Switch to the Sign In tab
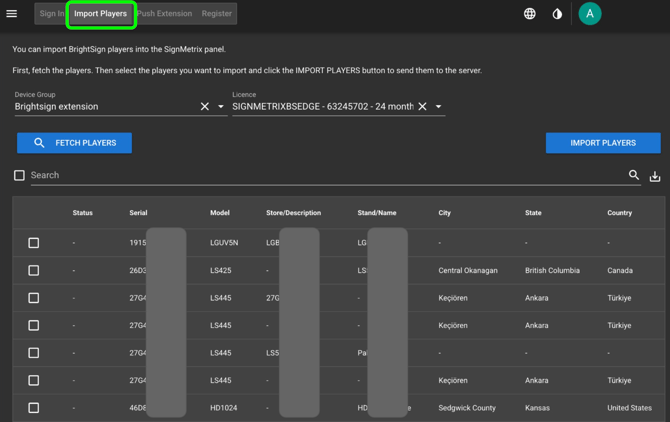Screen dimensions: 670x422 pyautogui.click(x=51, y=14)
